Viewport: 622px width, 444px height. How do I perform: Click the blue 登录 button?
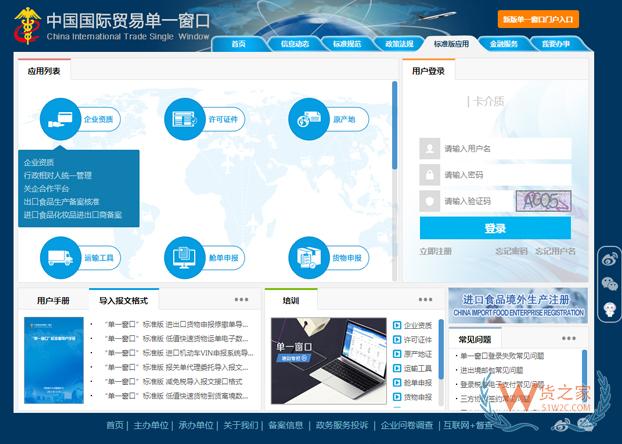495,228
